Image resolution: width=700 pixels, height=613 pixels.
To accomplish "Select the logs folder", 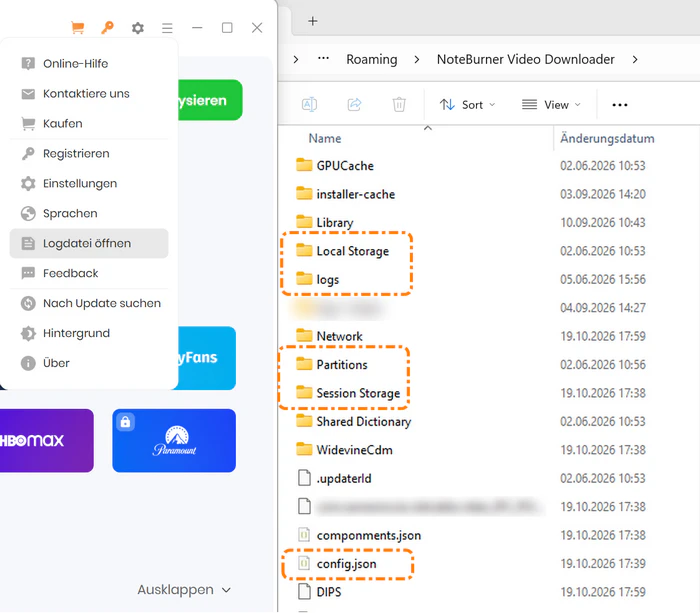I will tap(328, 279).
